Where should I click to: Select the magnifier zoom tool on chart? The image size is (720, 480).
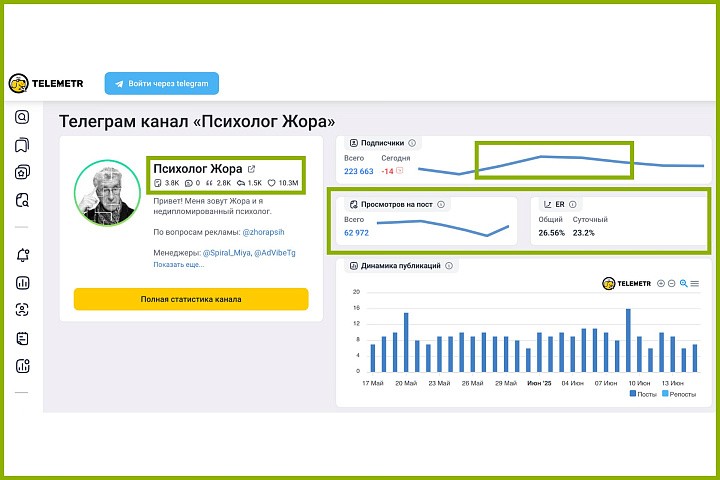coord(683,284)
